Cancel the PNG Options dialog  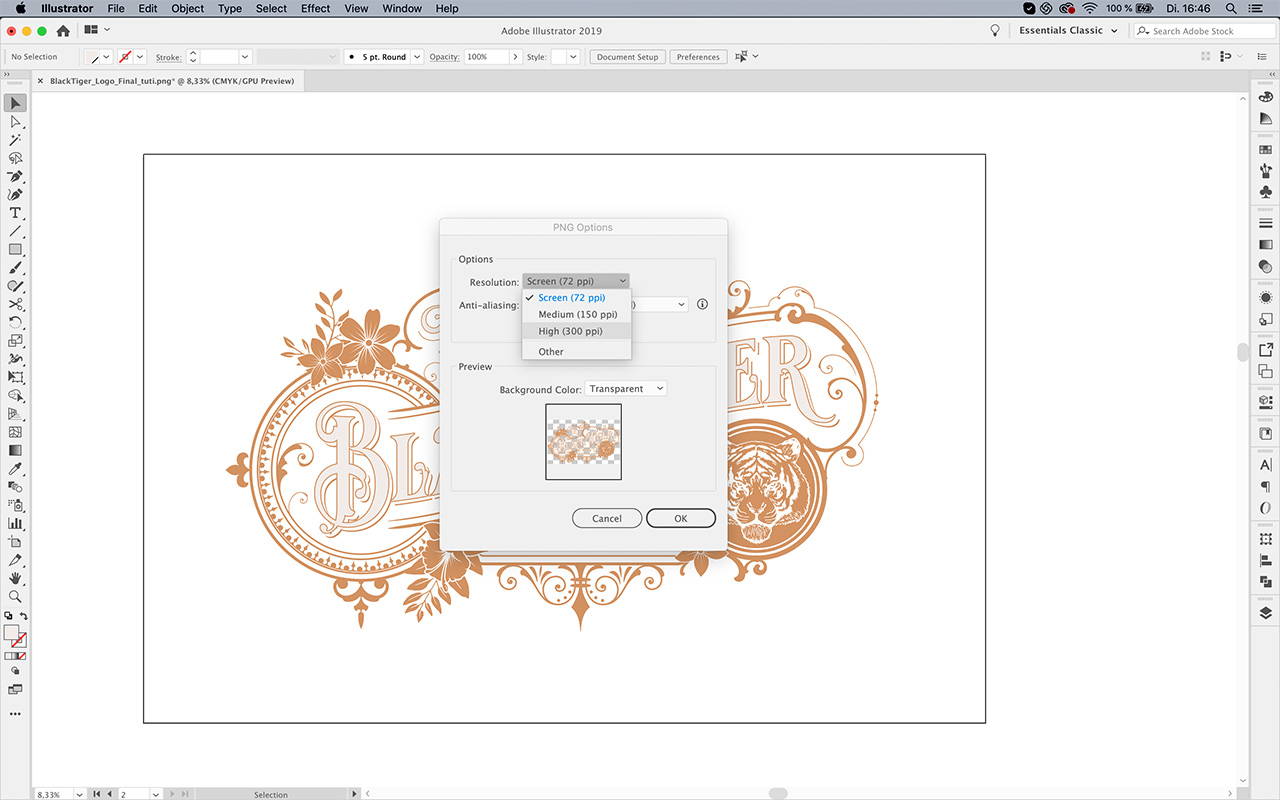click(x=607, y=518)
